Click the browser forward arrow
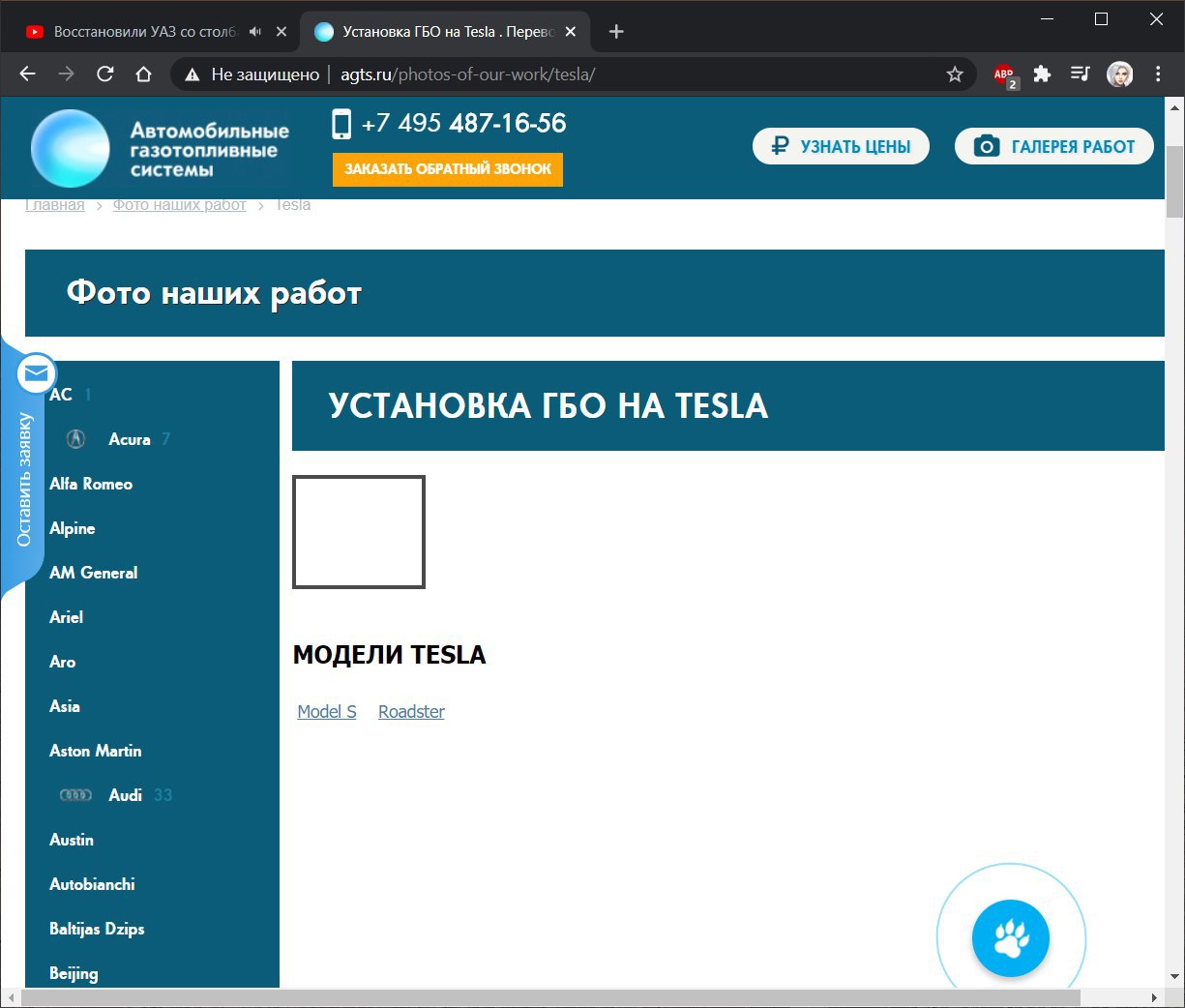 coord(66,74)
